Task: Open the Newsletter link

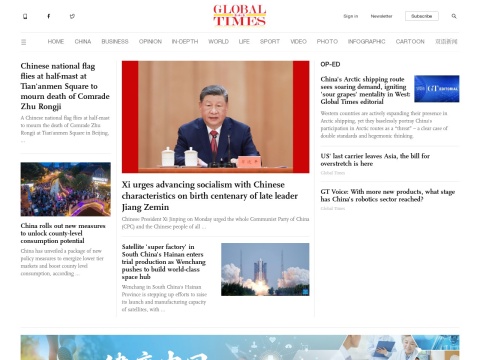Action: (381, 16)
